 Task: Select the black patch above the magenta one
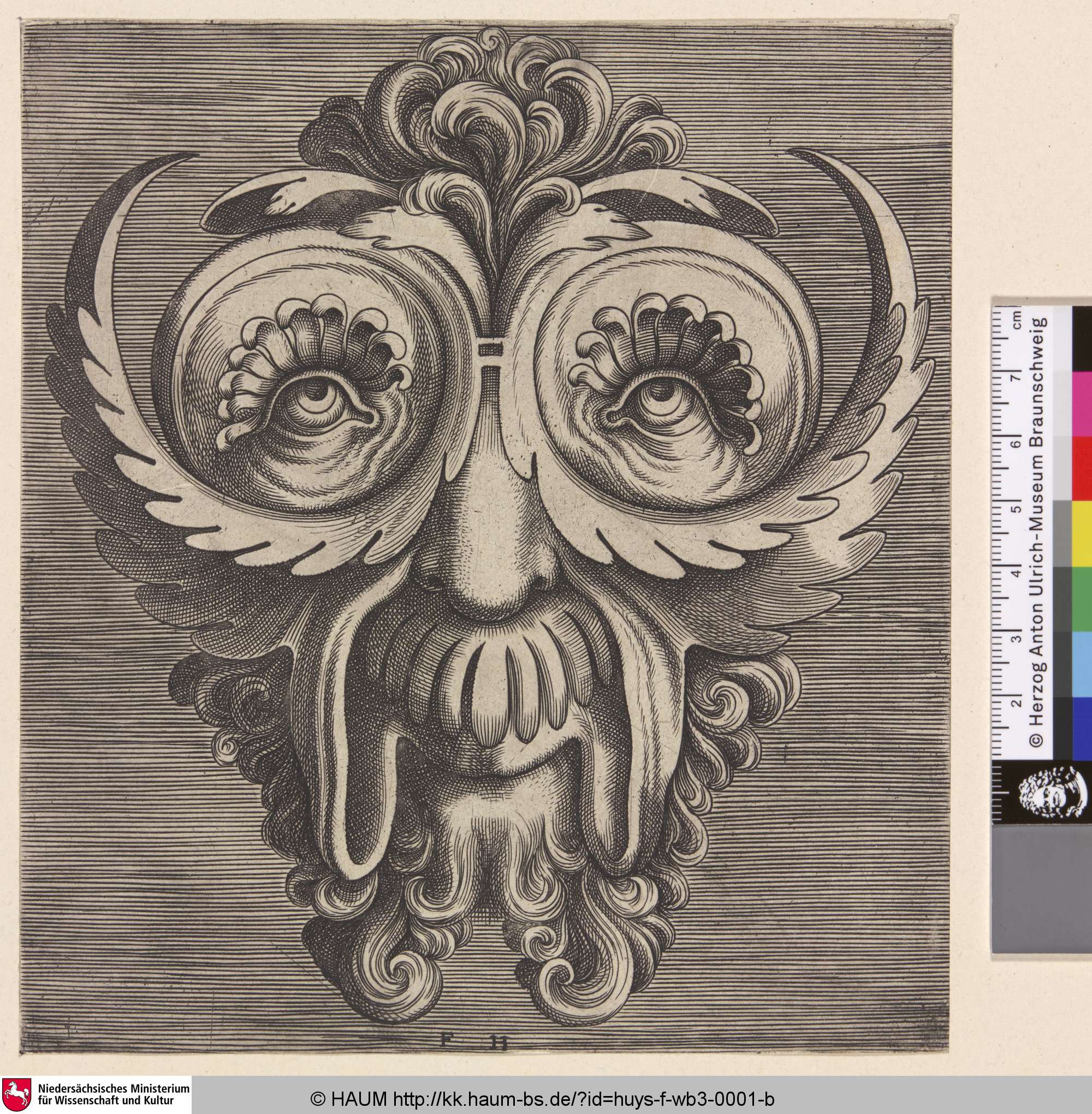point(1081,338)
